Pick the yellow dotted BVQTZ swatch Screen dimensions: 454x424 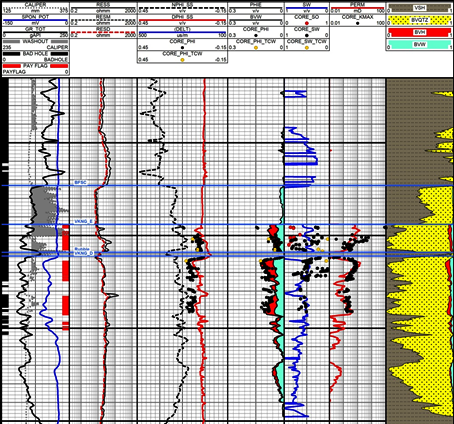419,20
